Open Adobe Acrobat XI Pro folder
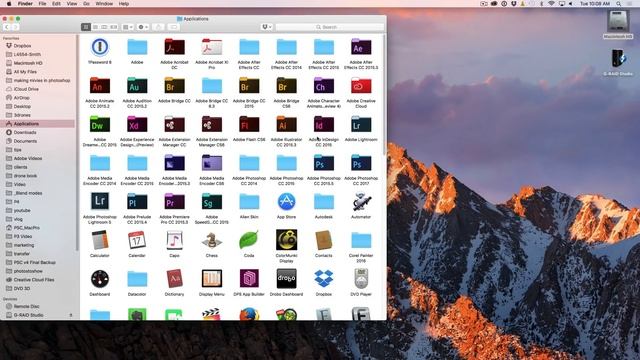Viewport: 640px width, 360px height. click(211, 47)
